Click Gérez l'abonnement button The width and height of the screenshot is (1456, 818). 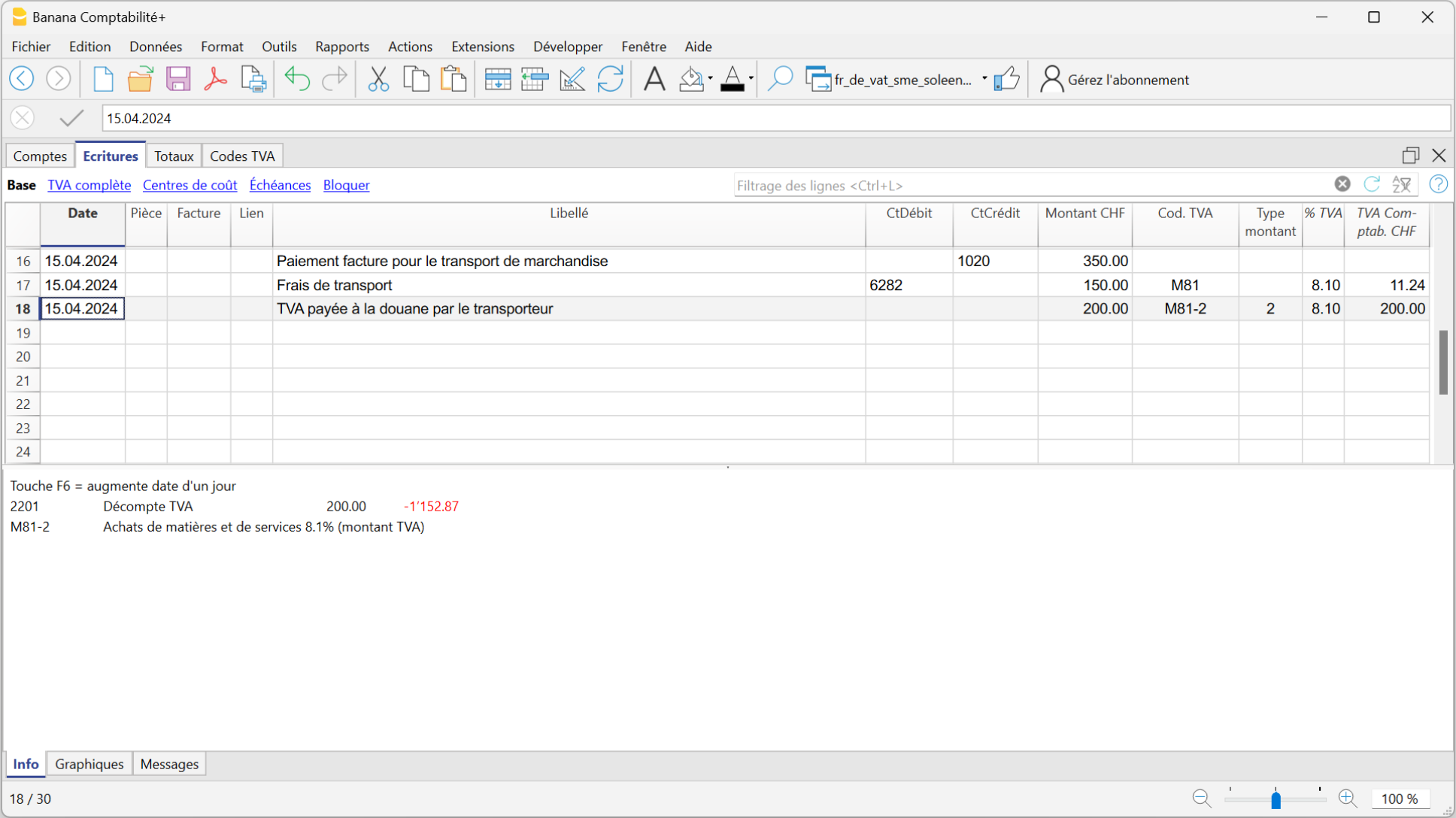tap(1115, 80)
